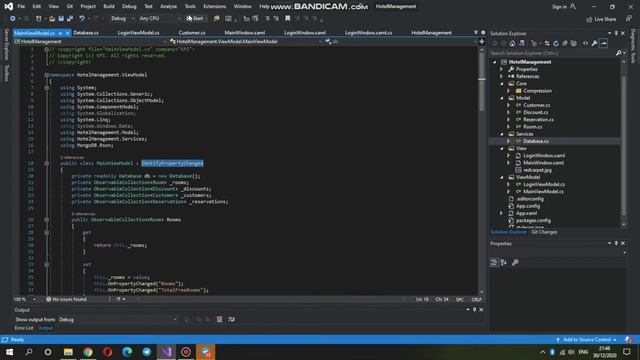The image size is (640, 360).
Task: Toggle Word Wrap icon in Output toolbar
Action: pyautogui.click(x=231, y=319)
